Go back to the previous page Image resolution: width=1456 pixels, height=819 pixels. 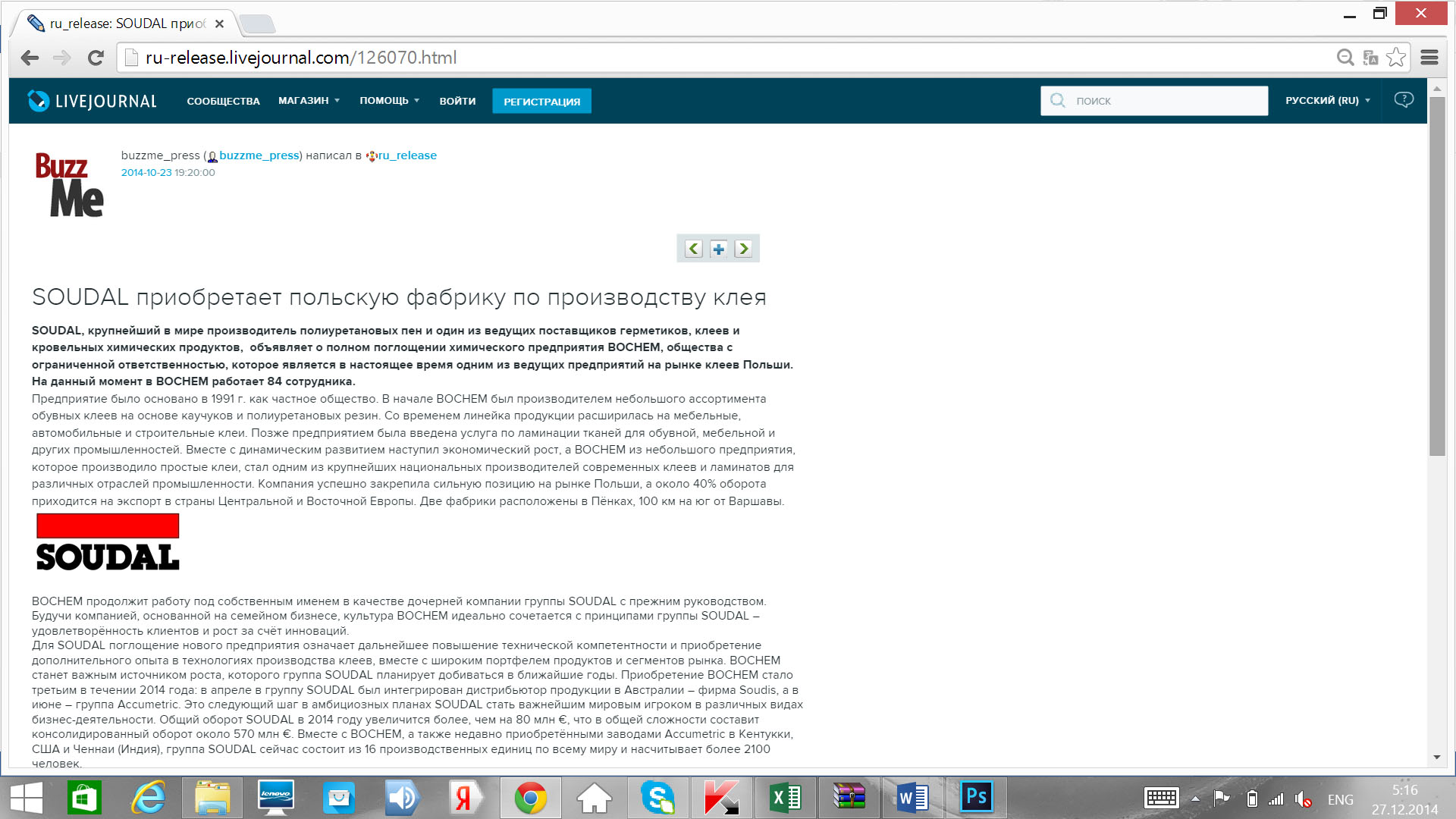[x=30, y=58]
